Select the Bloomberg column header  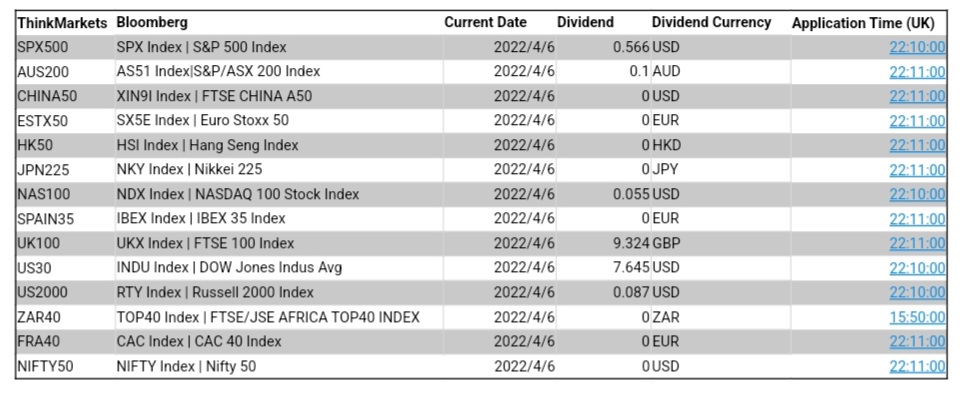[x=152, y=23]
